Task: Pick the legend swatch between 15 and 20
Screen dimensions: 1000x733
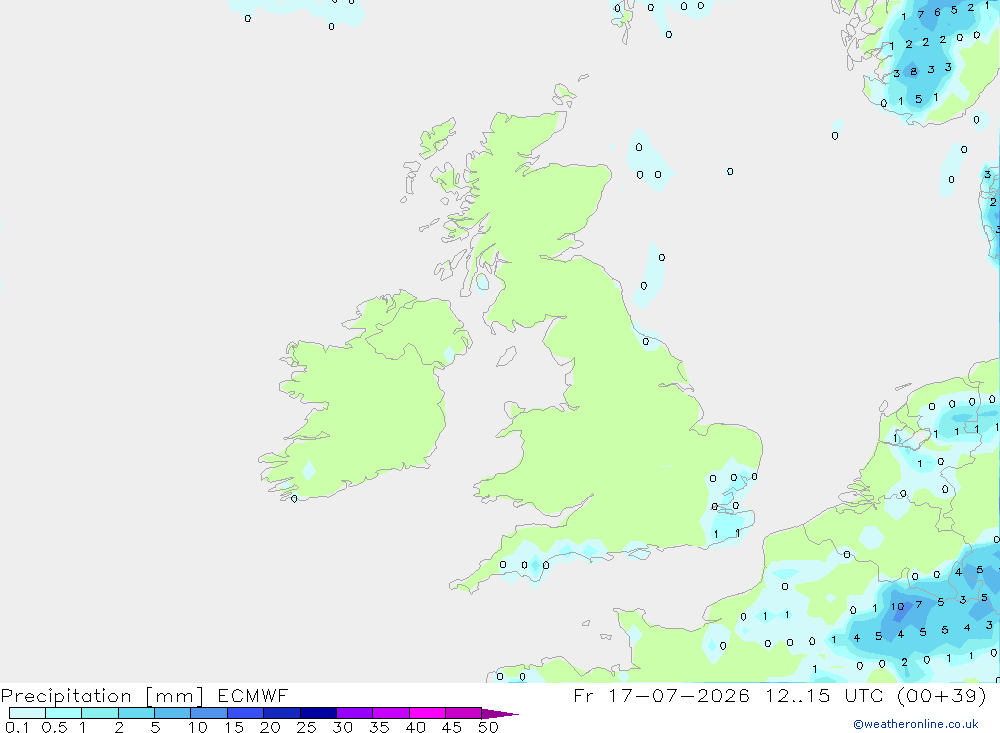Action: pyautogui.click(x=245, y=713)
